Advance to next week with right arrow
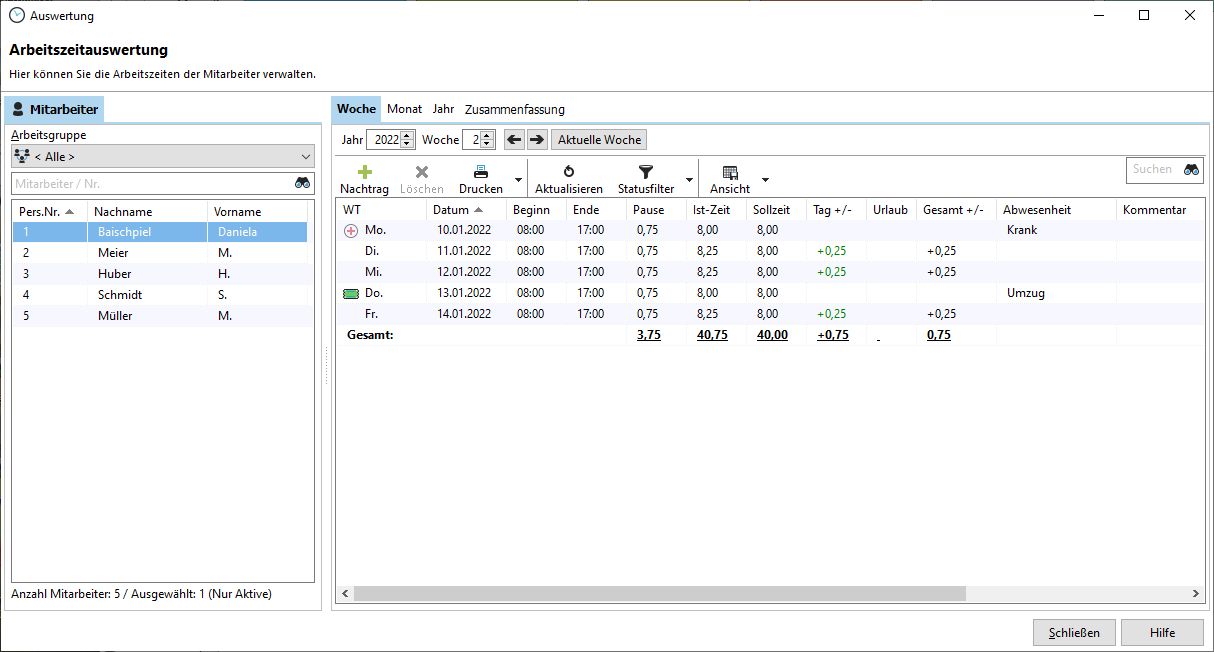The image size is (1214, 652). [x=537, y=140]
